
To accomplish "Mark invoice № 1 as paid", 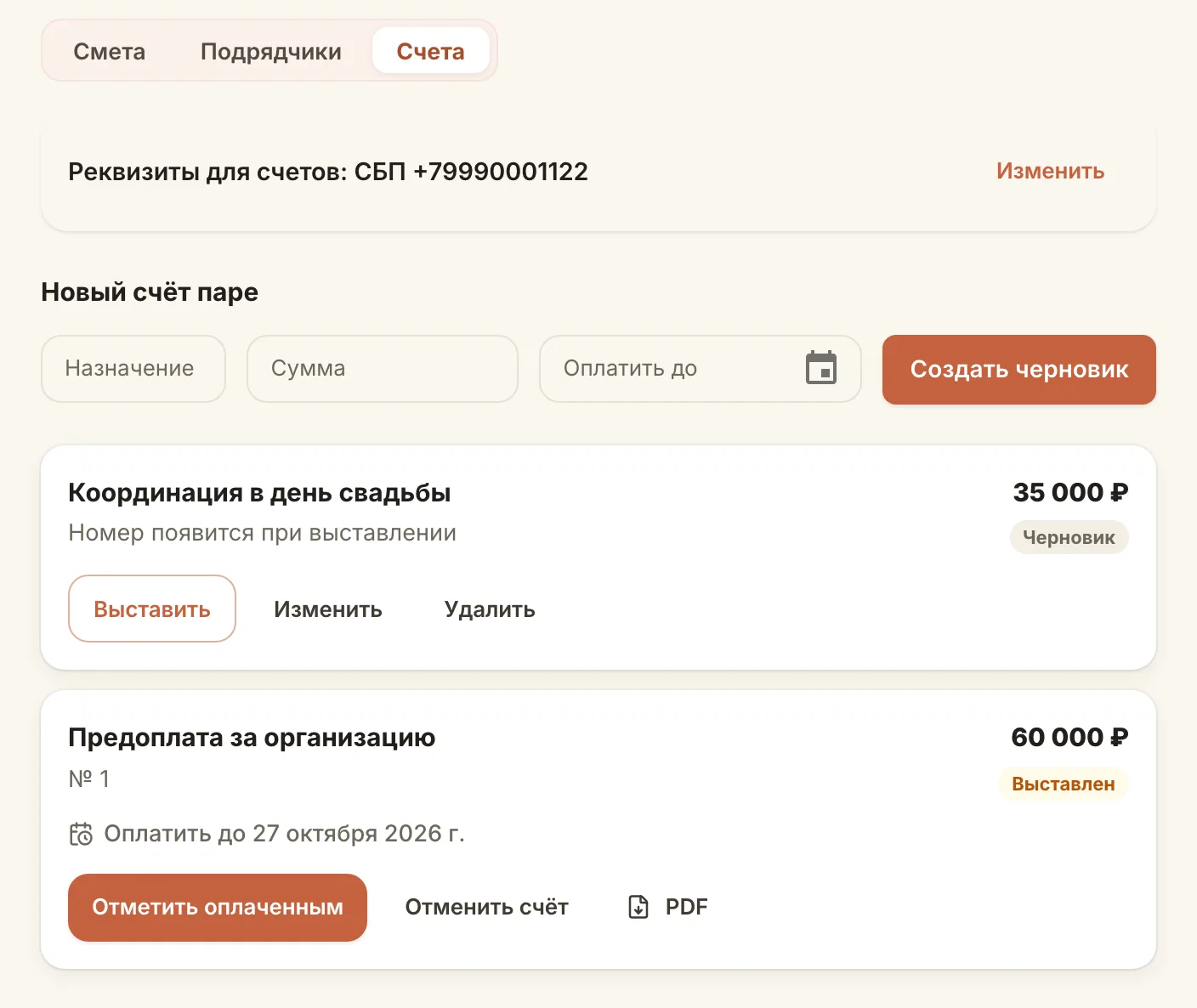I will coord(218,907).
